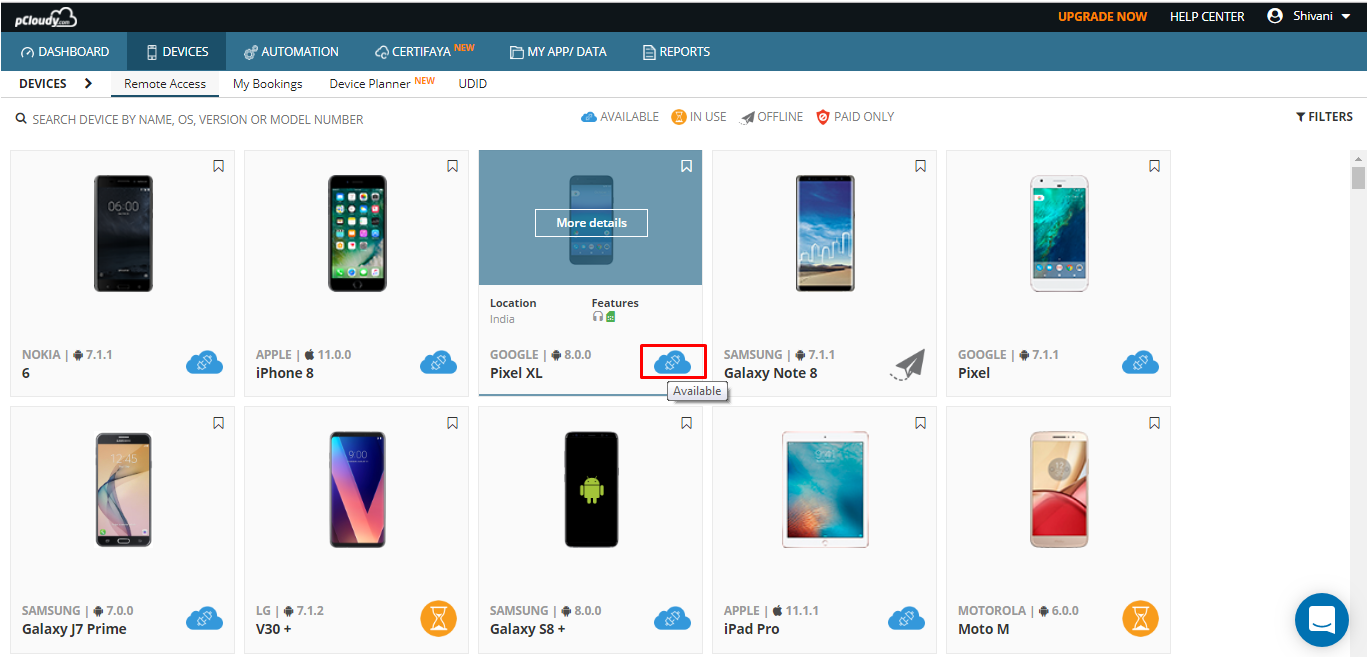
Task: Bookmark the LG V30 + device
Action: [x=453, y=423]
